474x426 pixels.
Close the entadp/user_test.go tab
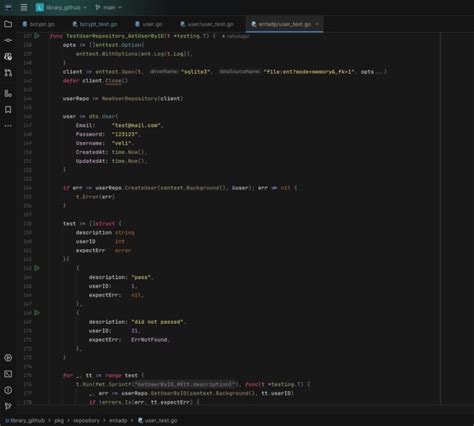click(x=317, y=24)
